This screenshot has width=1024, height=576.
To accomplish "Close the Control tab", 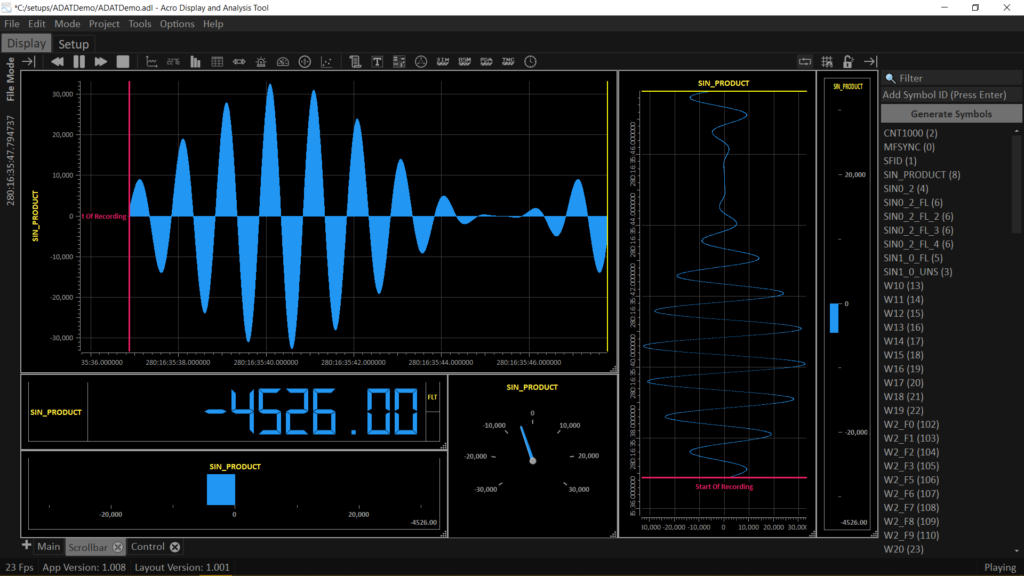I will pos(175,547).
